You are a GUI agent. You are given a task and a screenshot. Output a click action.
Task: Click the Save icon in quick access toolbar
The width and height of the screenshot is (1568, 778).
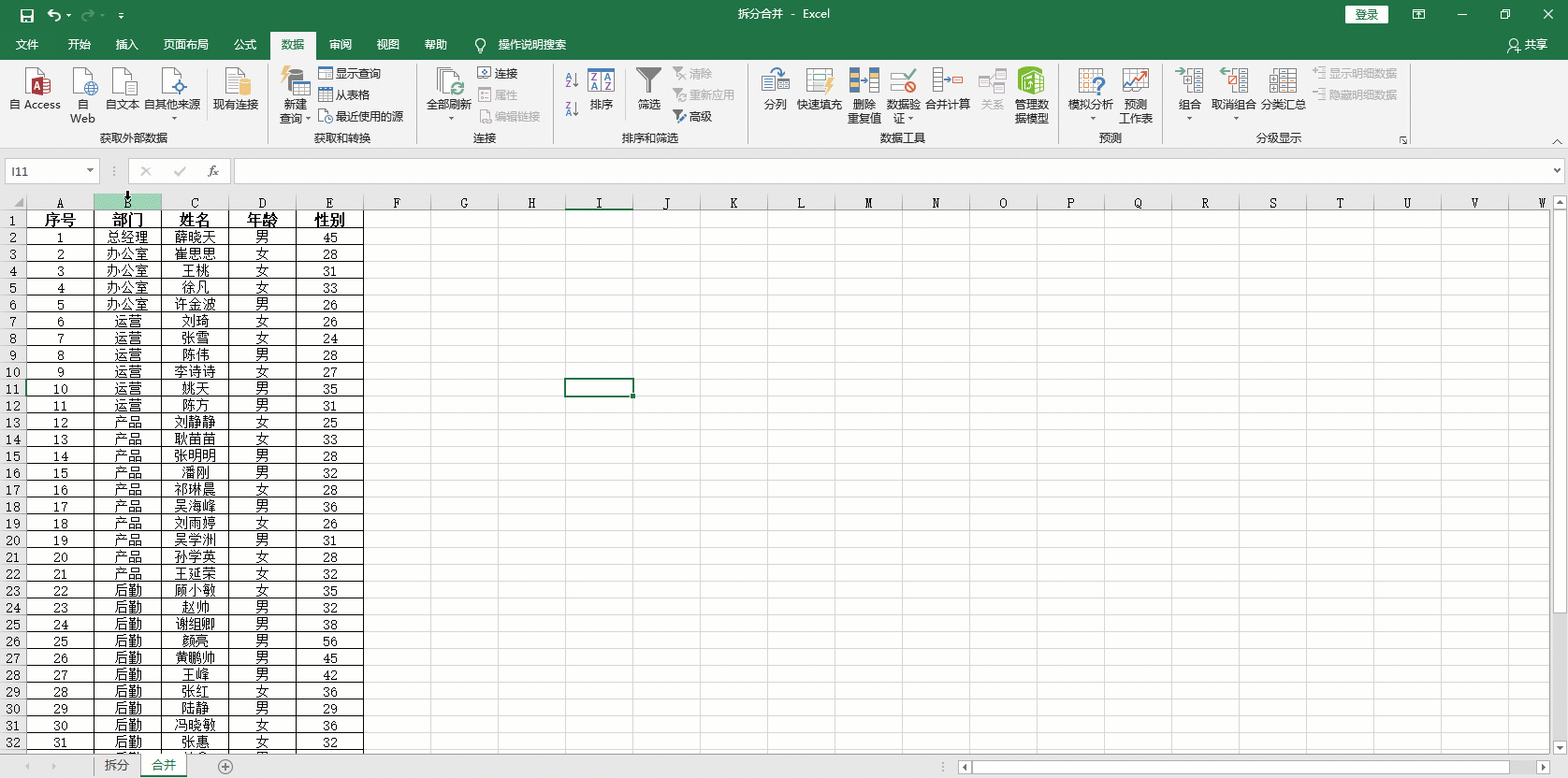26,15
